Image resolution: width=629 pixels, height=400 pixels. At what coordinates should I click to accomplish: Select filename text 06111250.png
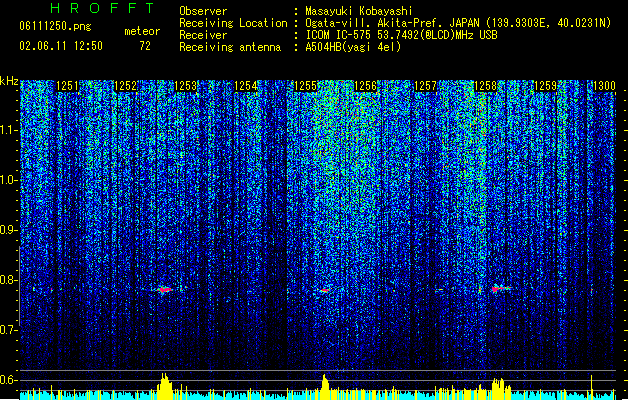coord(55,26)
